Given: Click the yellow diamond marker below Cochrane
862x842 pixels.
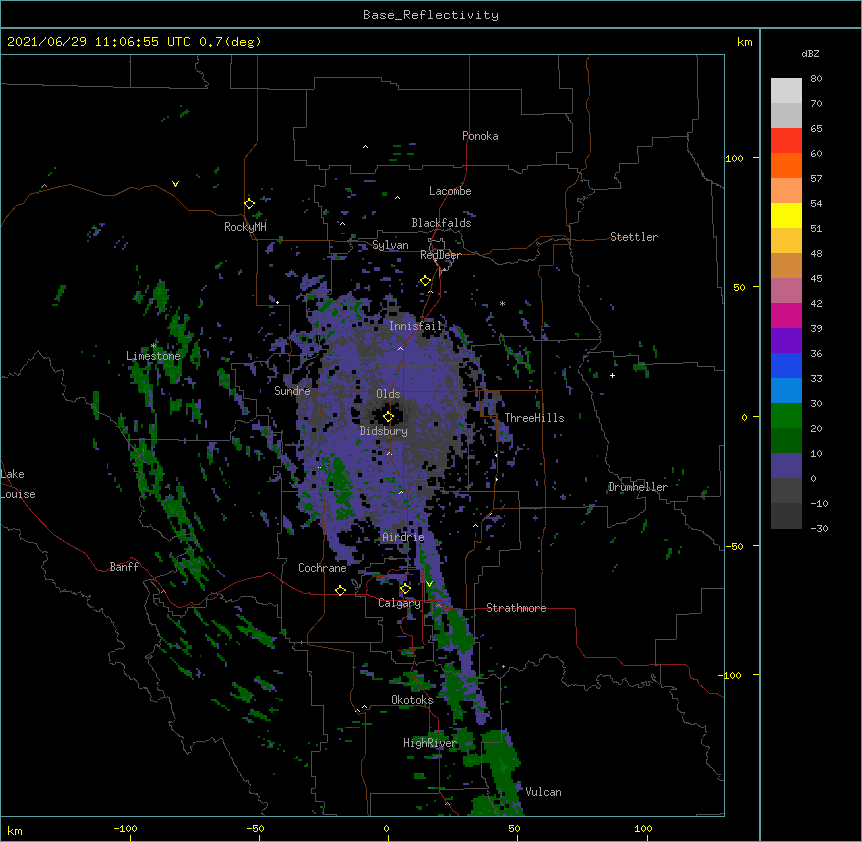Looking at the screenshot, I should point(340,590).
